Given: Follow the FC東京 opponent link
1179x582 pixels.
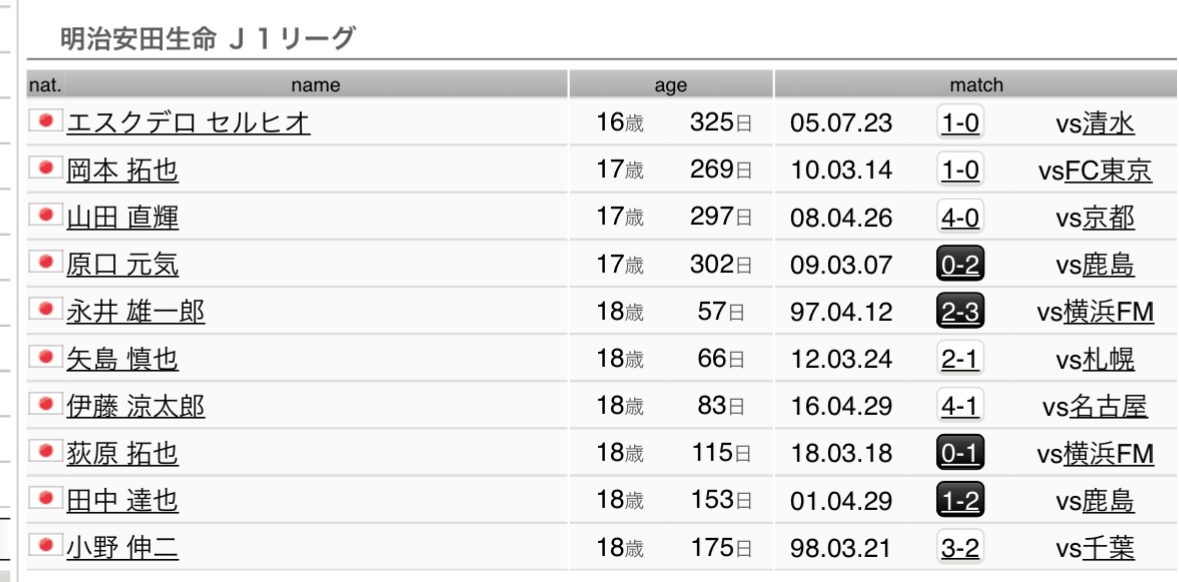Looking at the screenshot, I should click(1108, 171).
